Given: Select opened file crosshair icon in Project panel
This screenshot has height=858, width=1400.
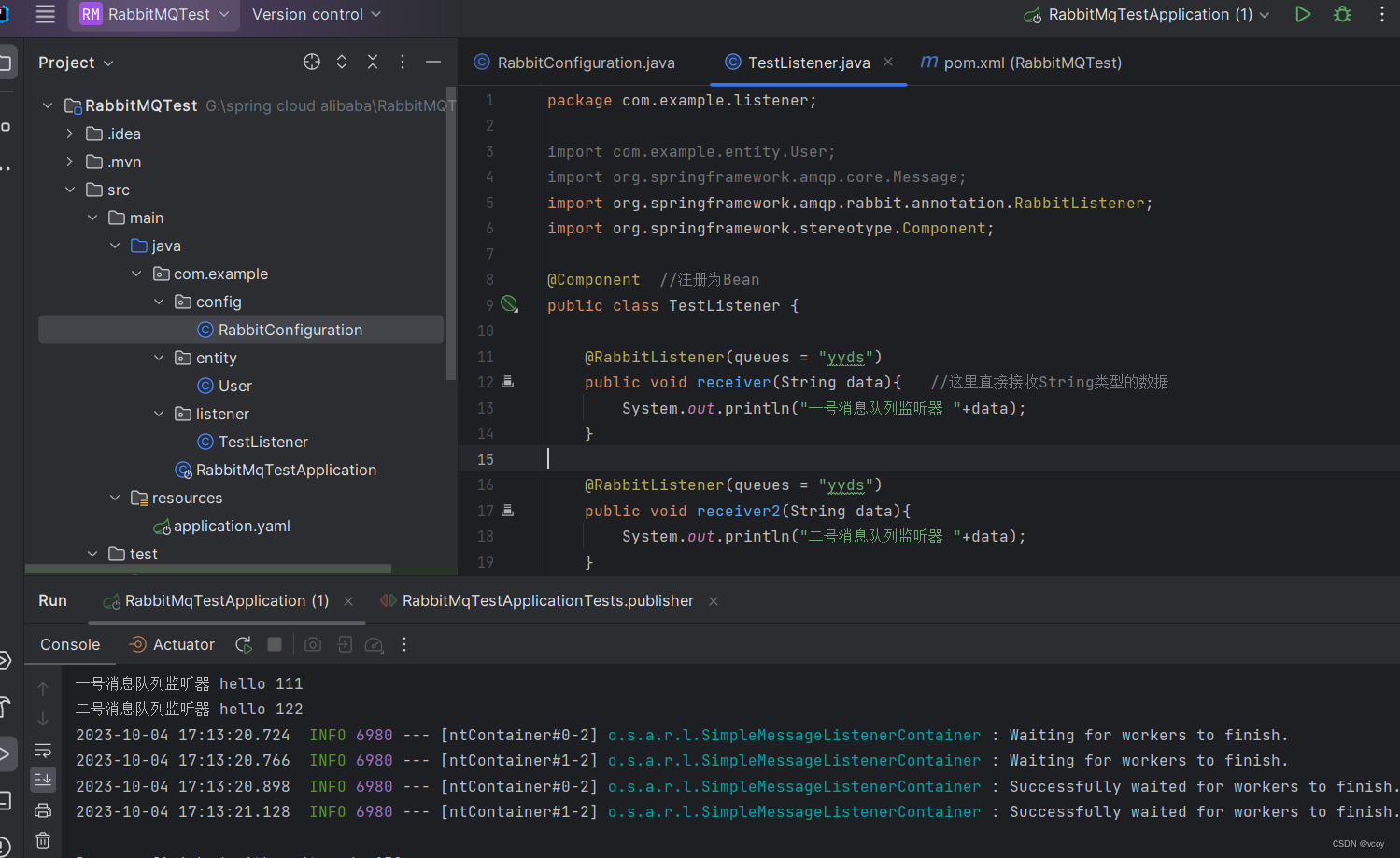Looking at the screenshot, I should (312, 62).
